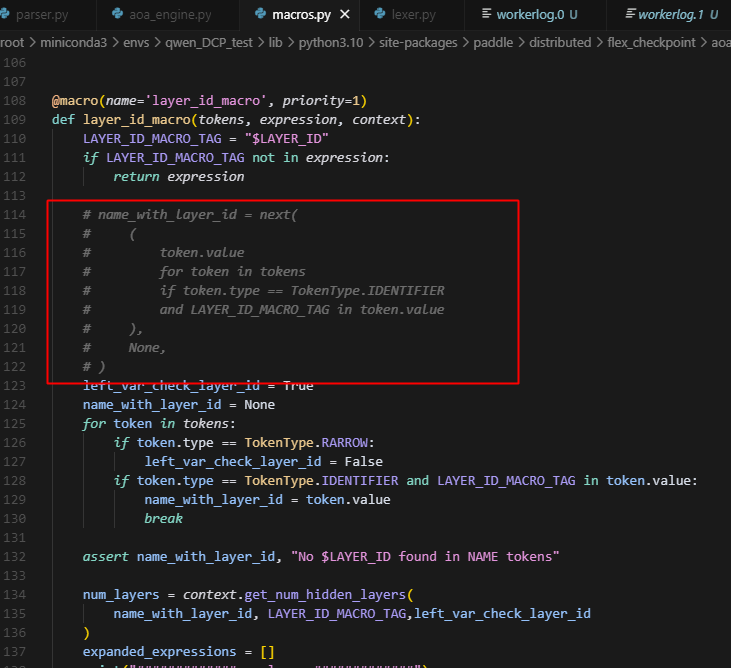
Task: Click the Python icon on aoa_engine.py tab
Action: 116,15
